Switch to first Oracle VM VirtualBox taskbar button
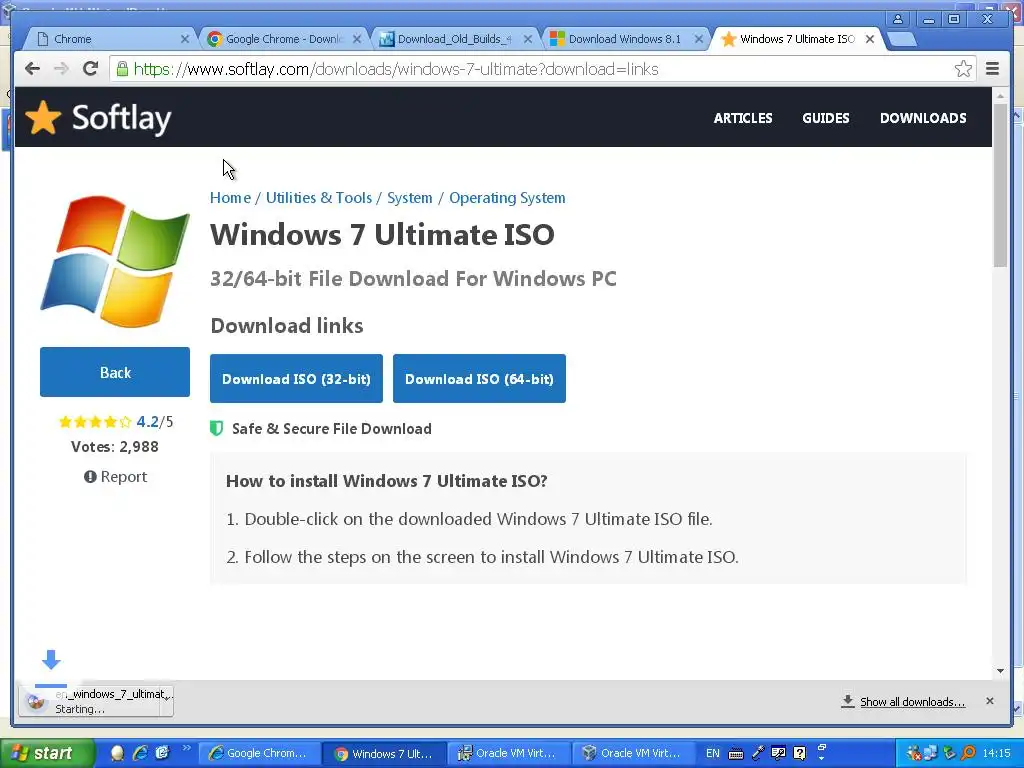 [x=508, y=754]
